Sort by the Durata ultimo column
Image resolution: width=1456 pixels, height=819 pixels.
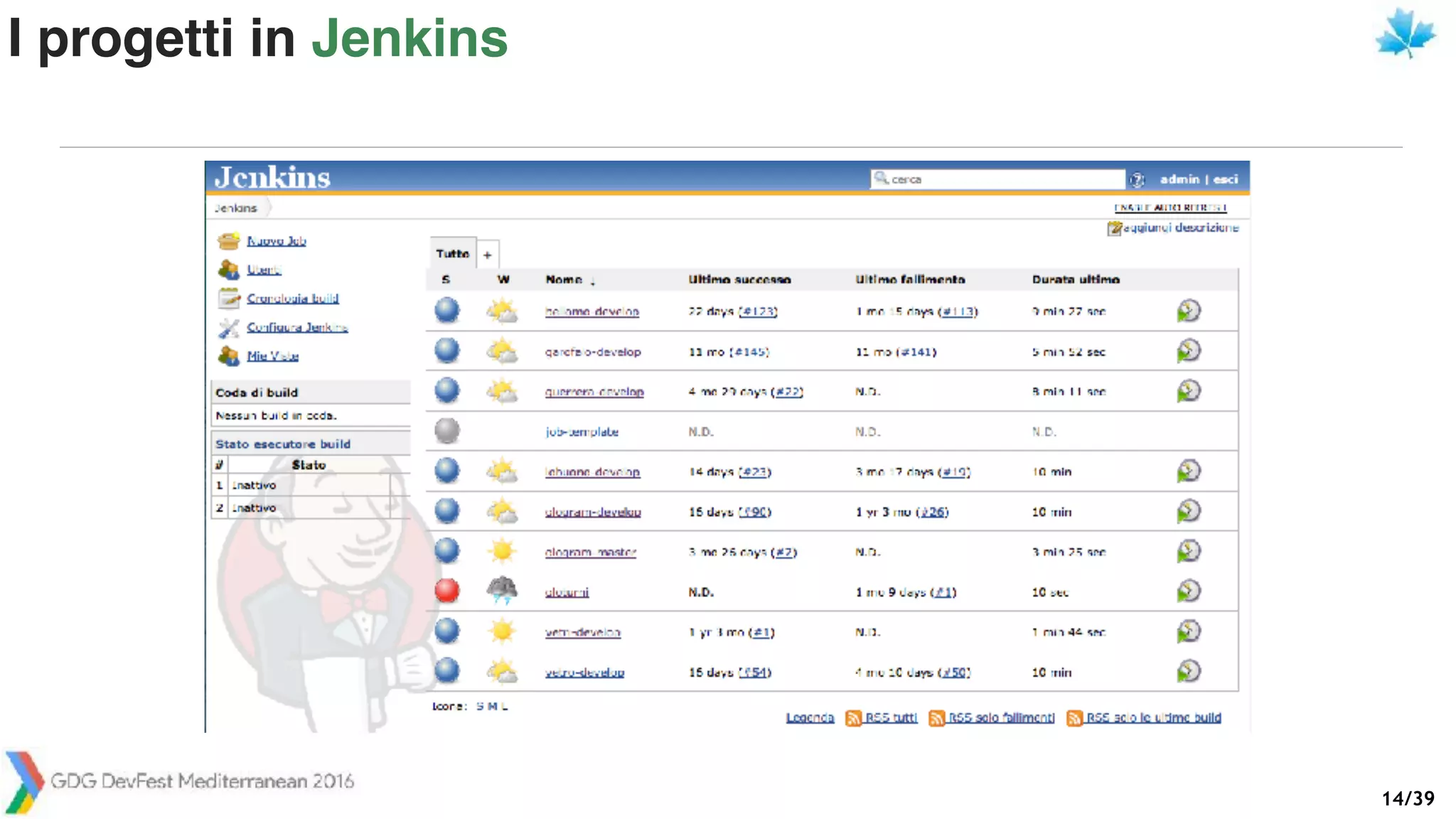point(1076,280)
